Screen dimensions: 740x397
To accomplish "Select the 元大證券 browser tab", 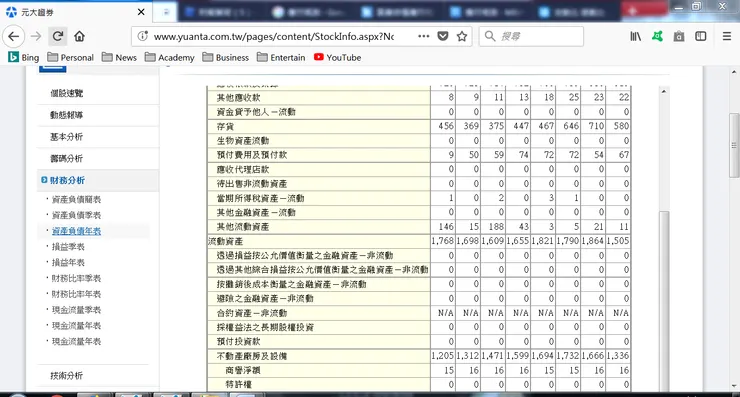I will 76,12.
